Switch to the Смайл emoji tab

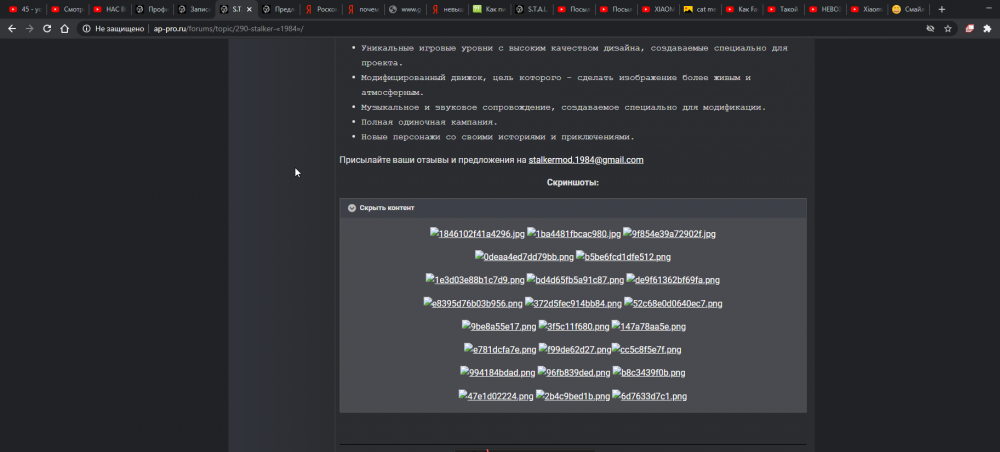pos(909,10)
